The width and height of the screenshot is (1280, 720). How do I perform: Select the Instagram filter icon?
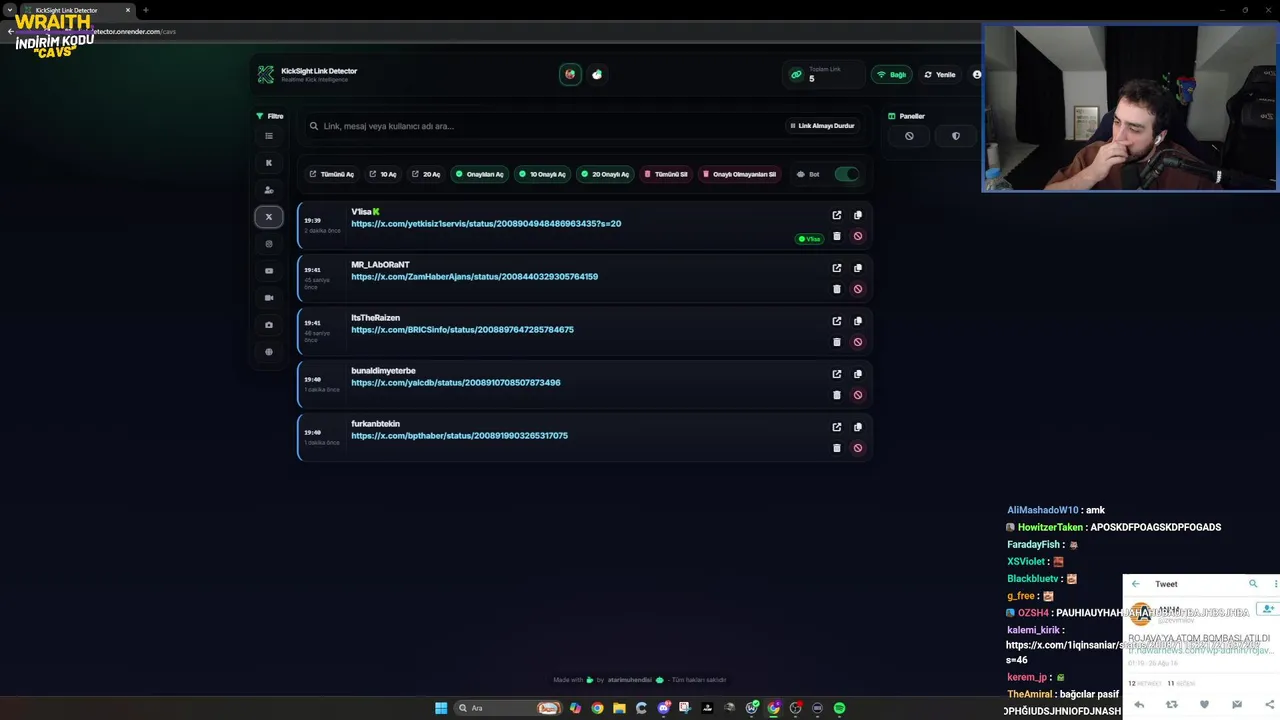[268, 244]
